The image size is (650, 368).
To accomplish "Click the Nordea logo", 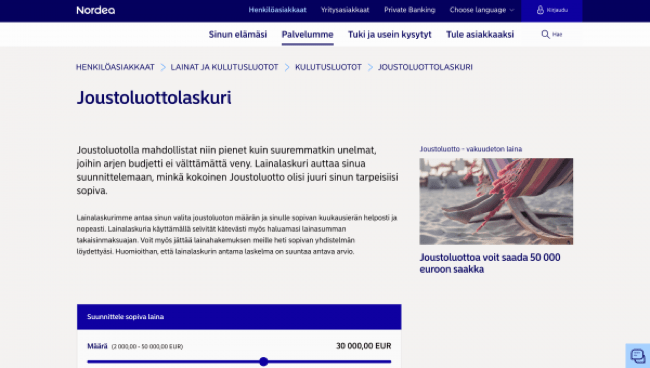I will [x=96, y=10].
